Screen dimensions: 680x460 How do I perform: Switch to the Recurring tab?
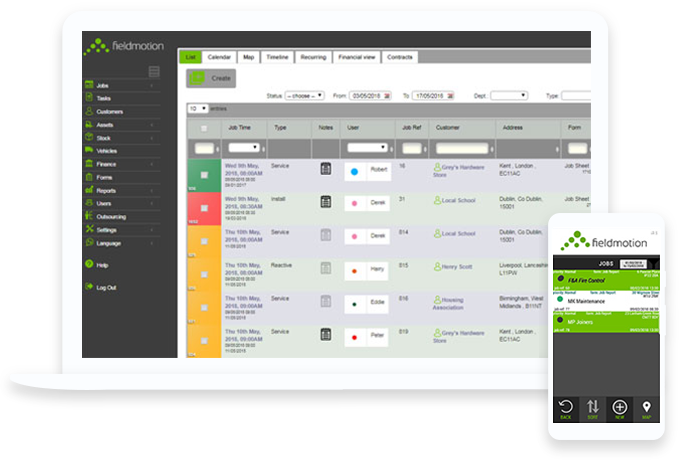[x=313, y=57]
